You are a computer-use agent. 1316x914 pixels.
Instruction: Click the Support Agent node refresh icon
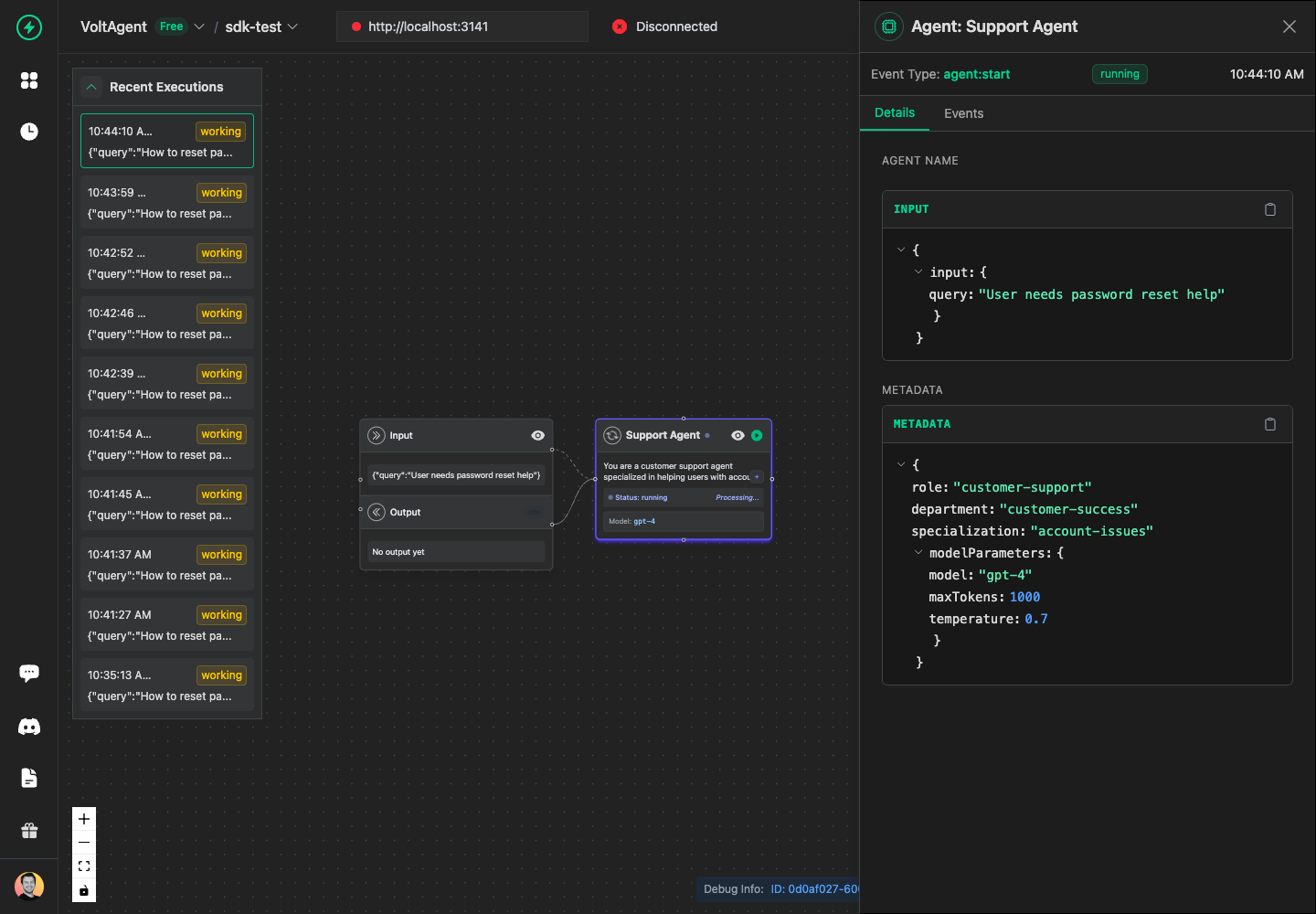click(612, 436)
